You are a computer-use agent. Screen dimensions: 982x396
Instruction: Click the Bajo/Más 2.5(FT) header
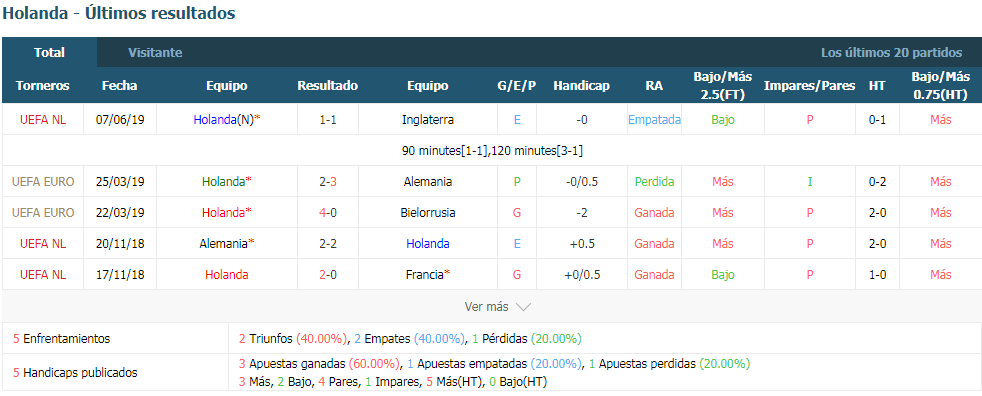(x=722, y=86)
